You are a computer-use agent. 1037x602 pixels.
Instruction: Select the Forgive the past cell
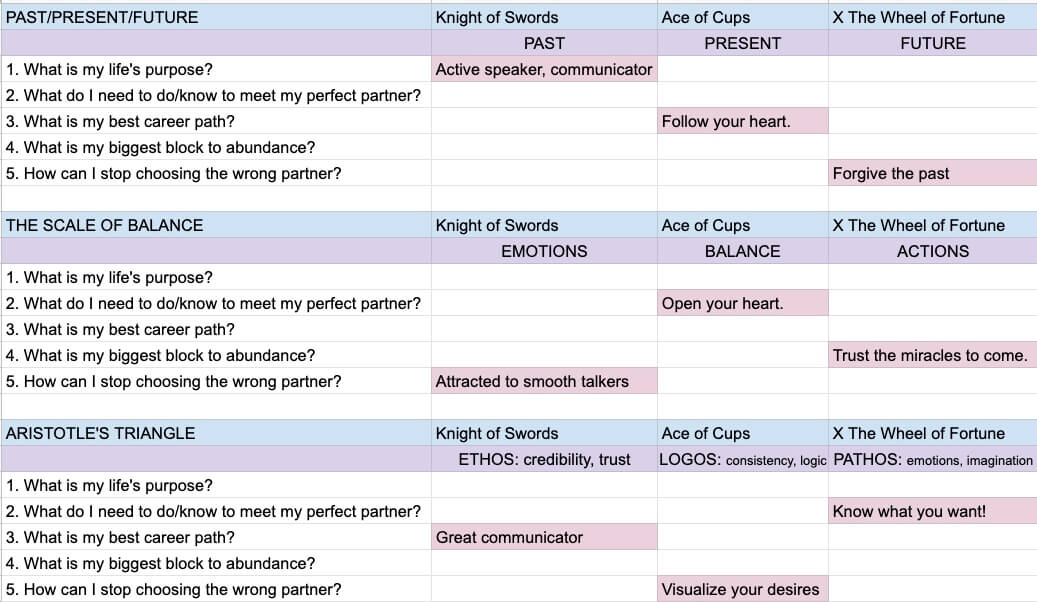pyautogui.click(x=932, y=173)
